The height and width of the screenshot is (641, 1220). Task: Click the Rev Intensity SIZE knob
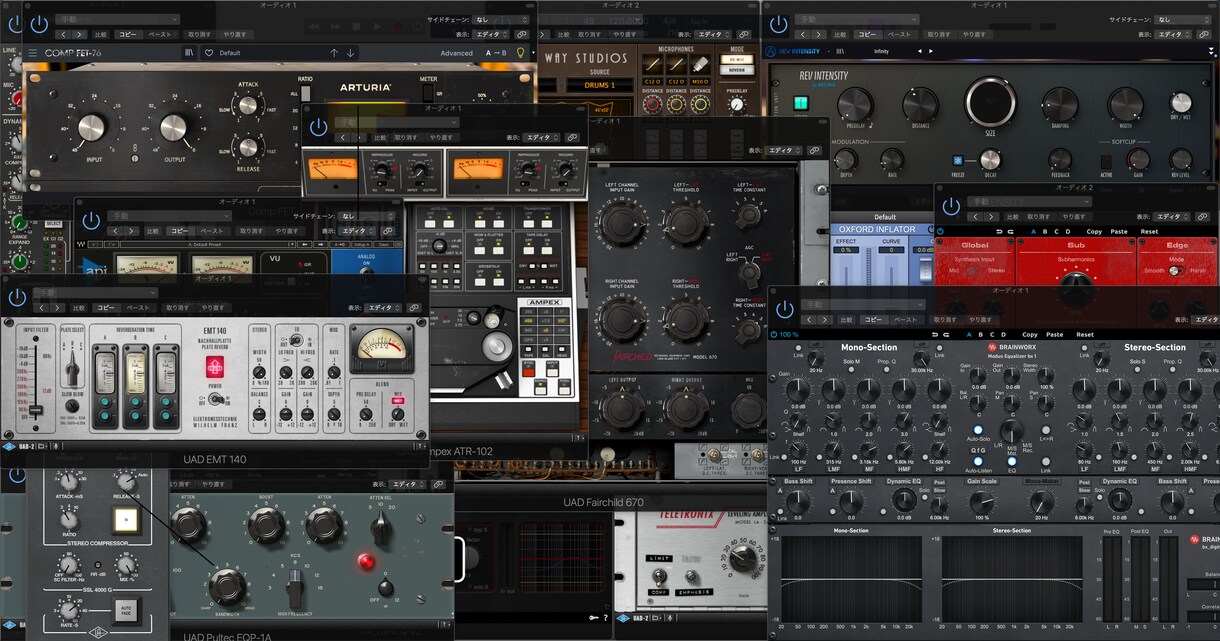point(990,101)
